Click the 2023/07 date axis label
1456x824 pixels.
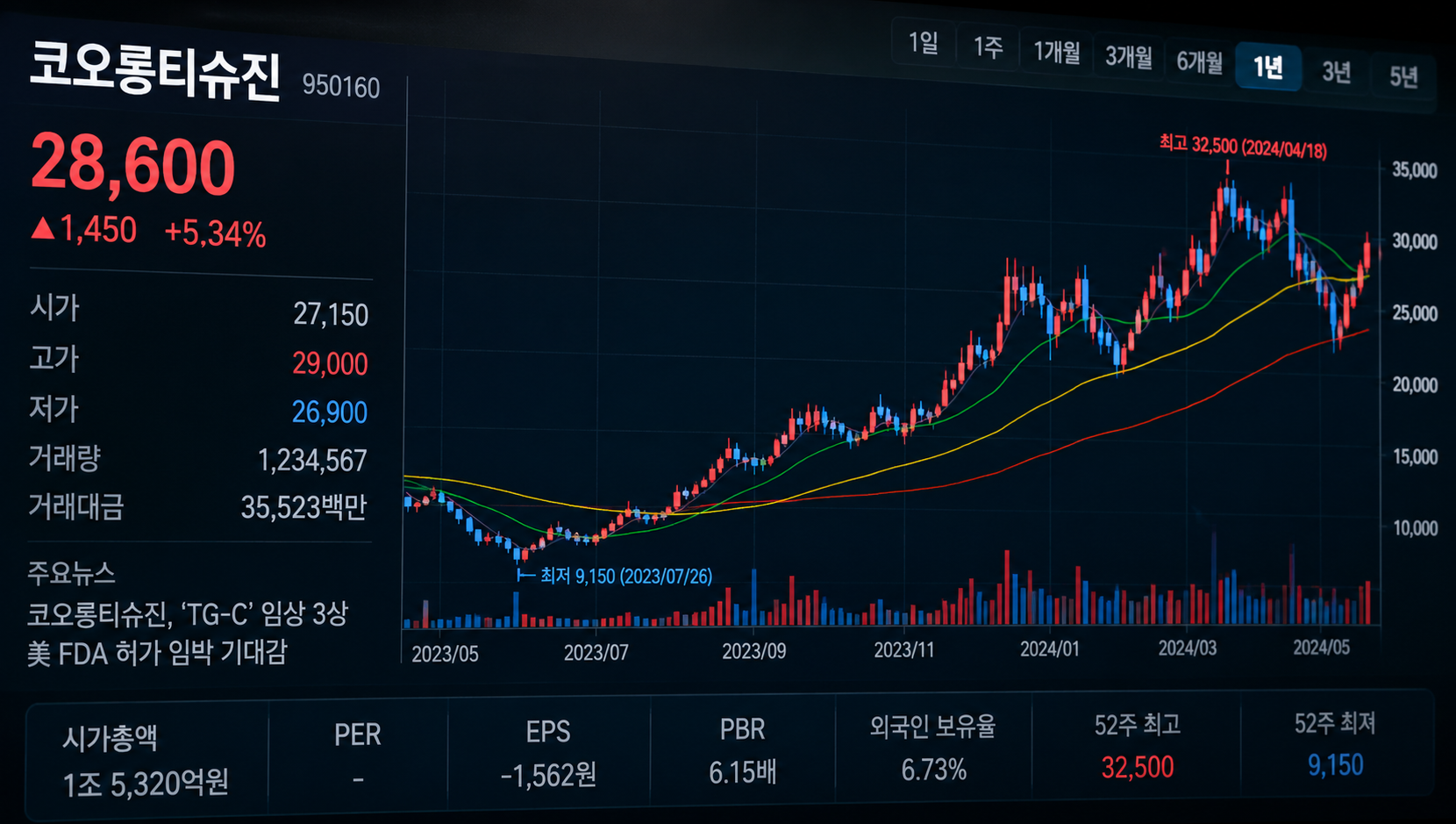[596, 652]
